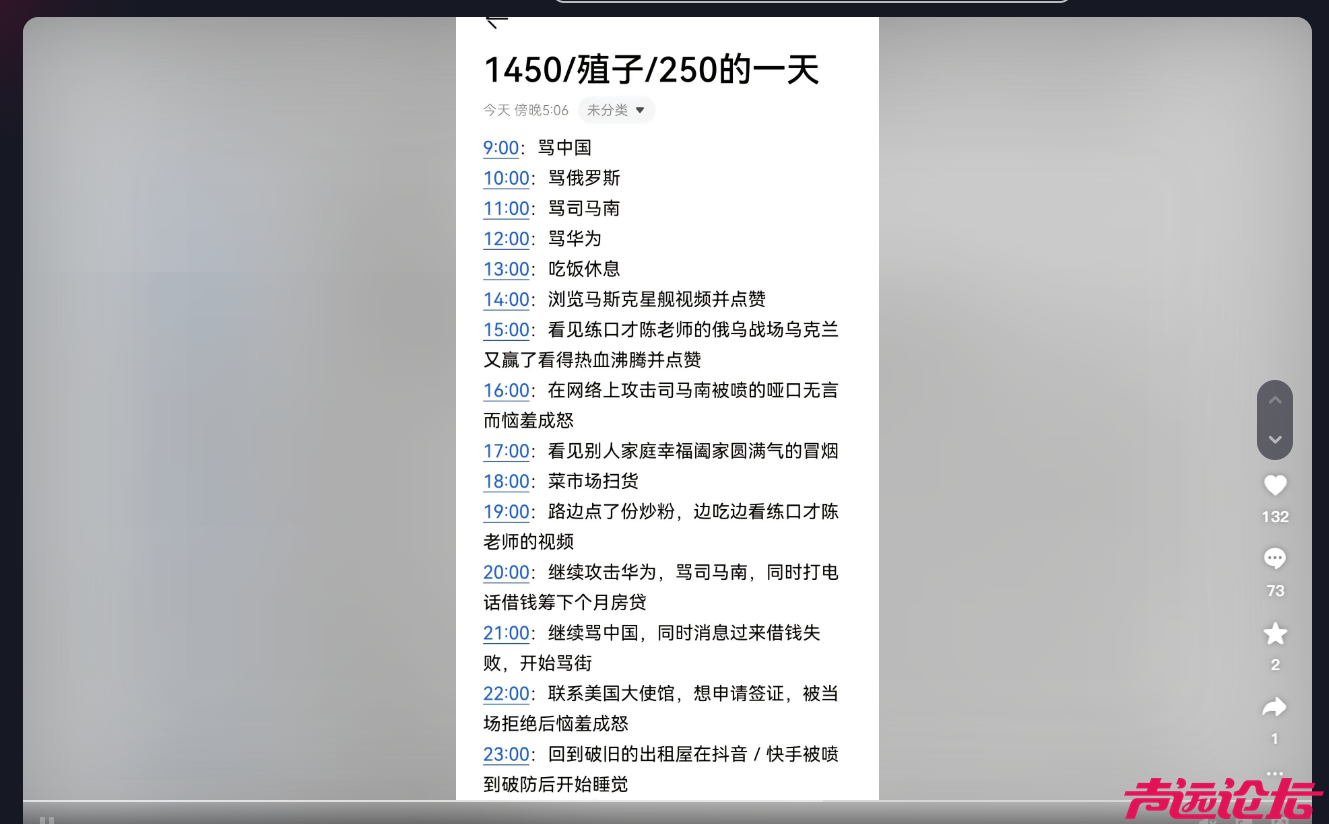Click the text 菜市场扫货
Image resolution: width=1329 pixels, height=824 pixels.
[x=593, y=481]
